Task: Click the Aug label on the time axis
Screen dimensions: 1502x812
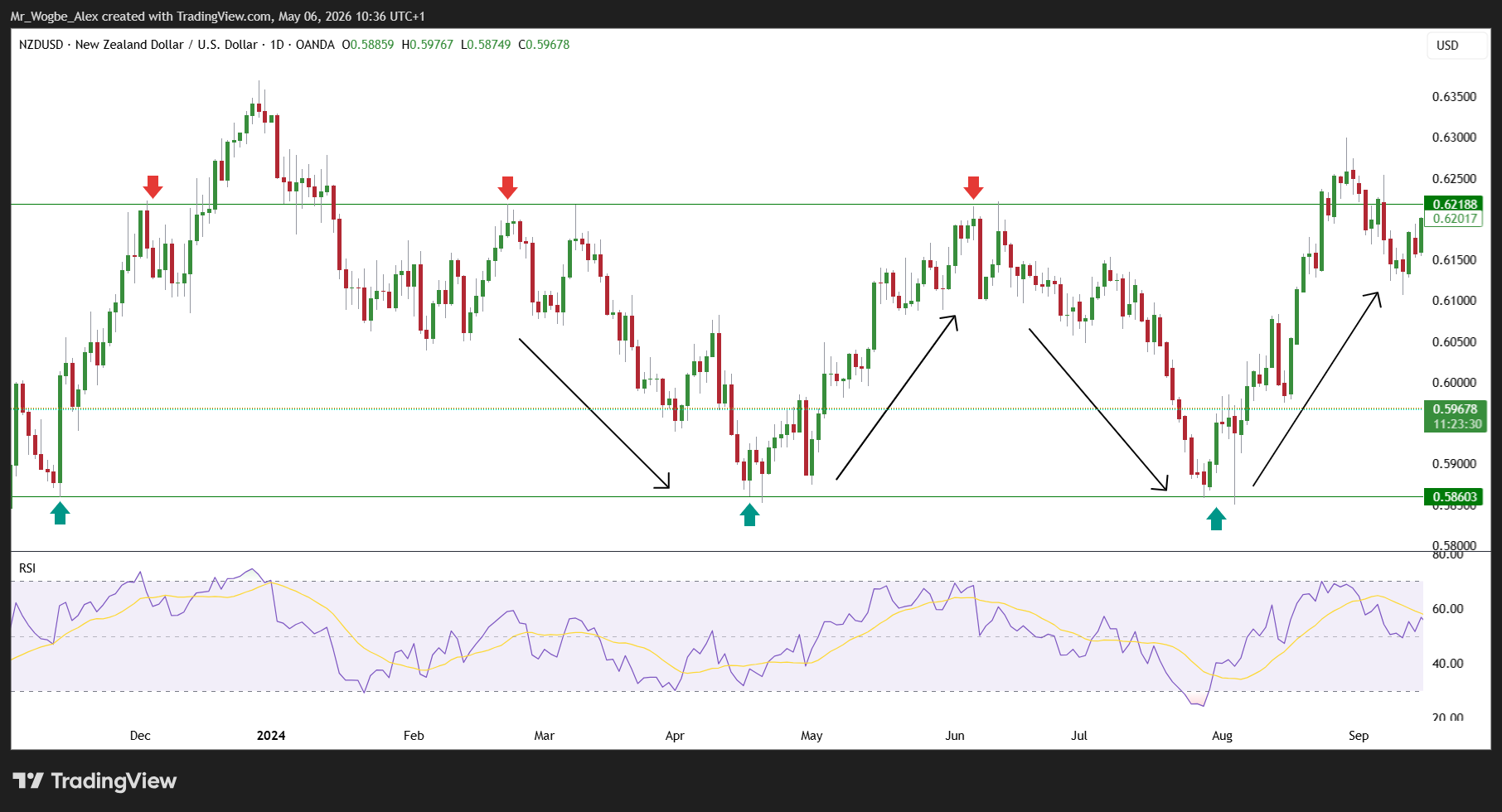Action: coord(1222,736)
